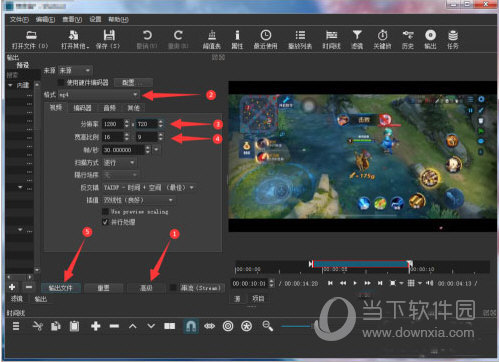Open the Keyframes stopwatch icon
The height and width of the screenshot is (362, 499).
coord(382,35)
